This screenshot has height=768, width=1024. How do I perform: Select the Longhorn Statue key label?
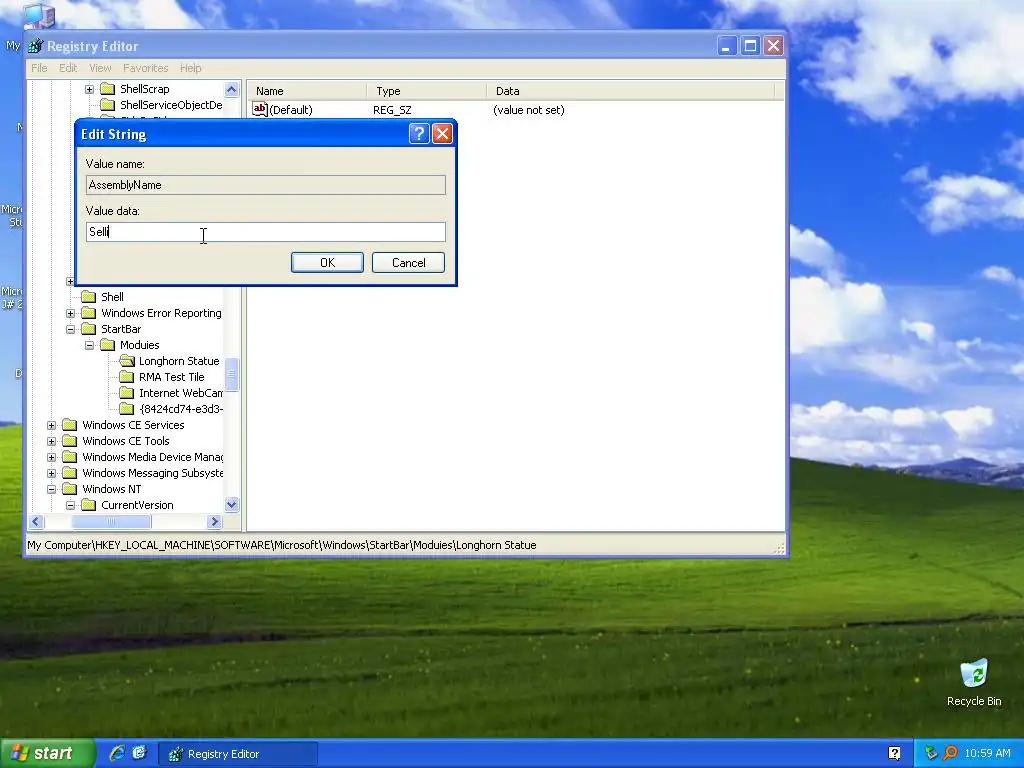179,361
